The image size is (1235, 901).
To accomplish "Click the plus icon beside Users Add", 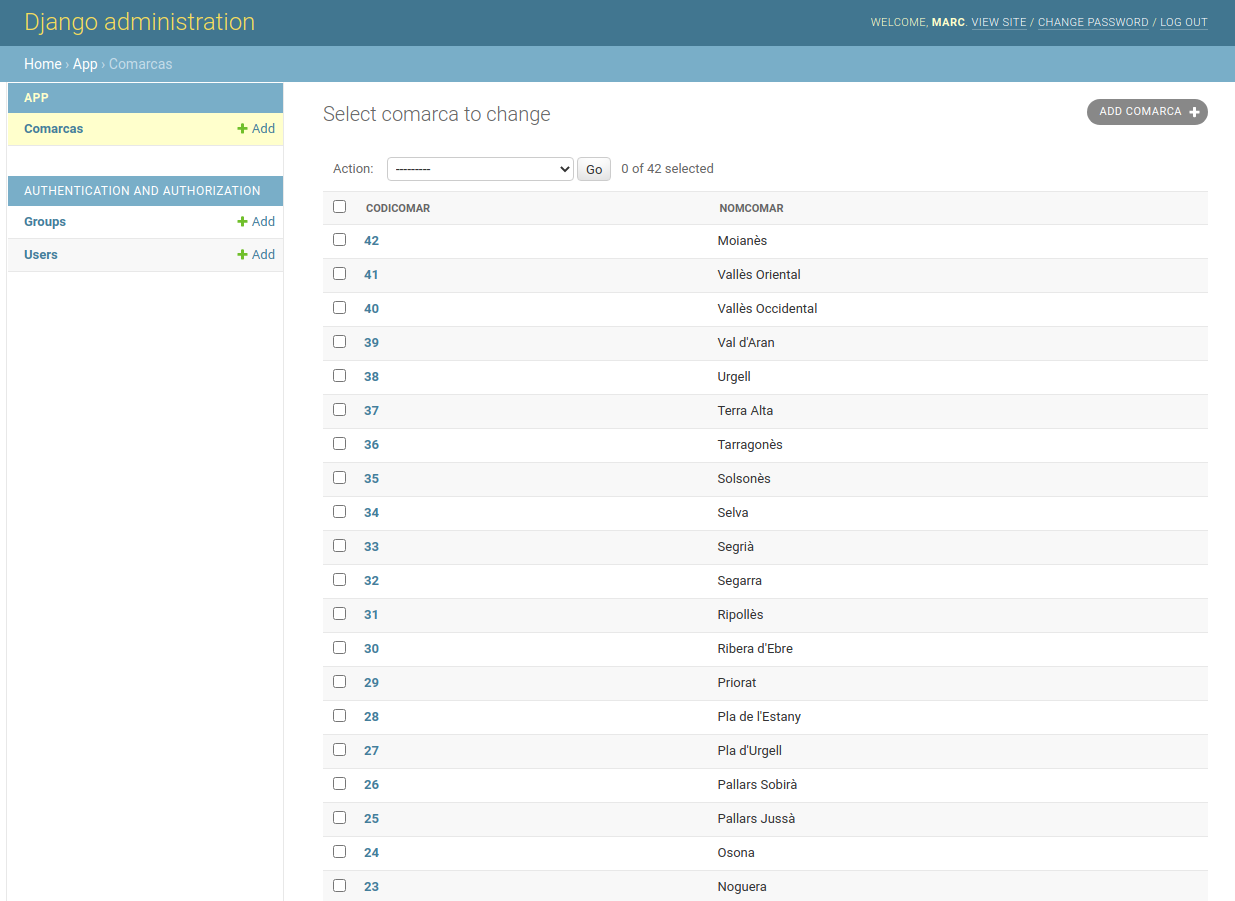I will pyautogui.click(x=242, y=255).
